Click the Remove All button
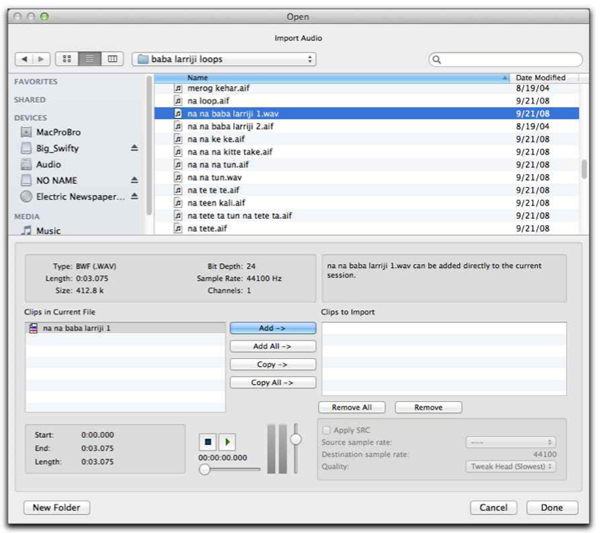Viewport: 600px width, 533px height. click(x=352, y=407)
